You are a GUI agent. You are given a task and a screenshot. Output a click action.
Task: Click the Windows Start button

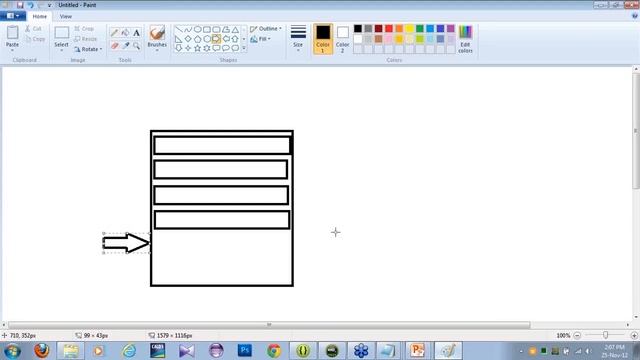[12, 351]
